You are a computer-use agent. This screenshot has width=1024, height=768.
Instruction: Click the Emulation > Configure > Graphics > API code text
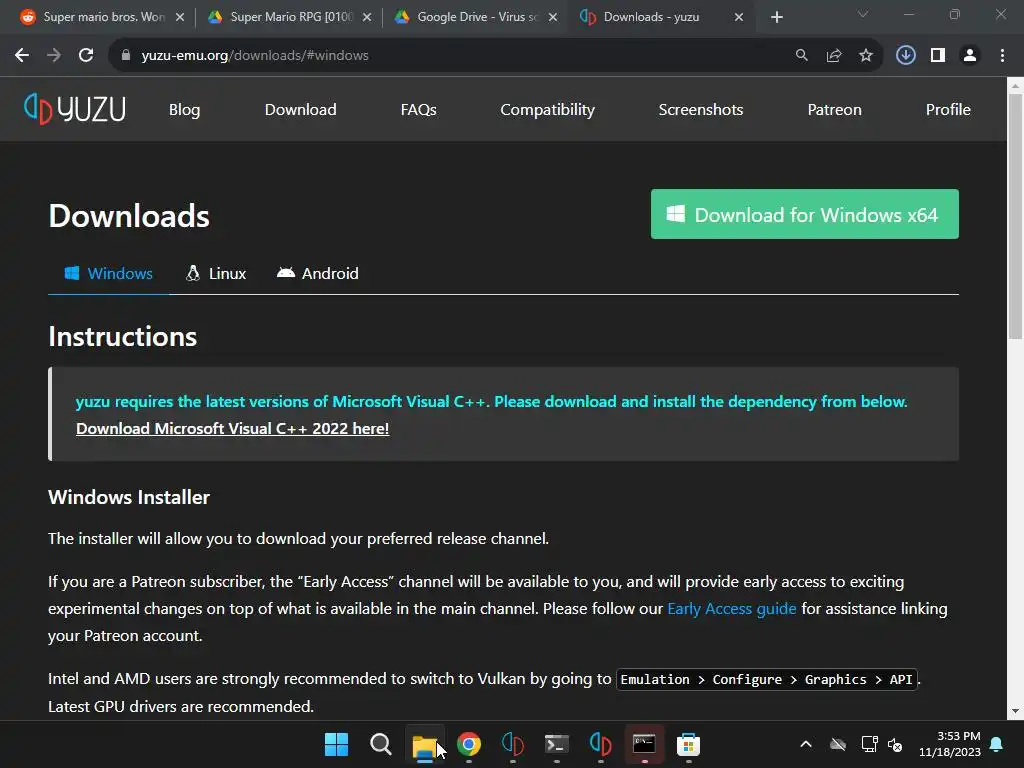tap(767, 679)
